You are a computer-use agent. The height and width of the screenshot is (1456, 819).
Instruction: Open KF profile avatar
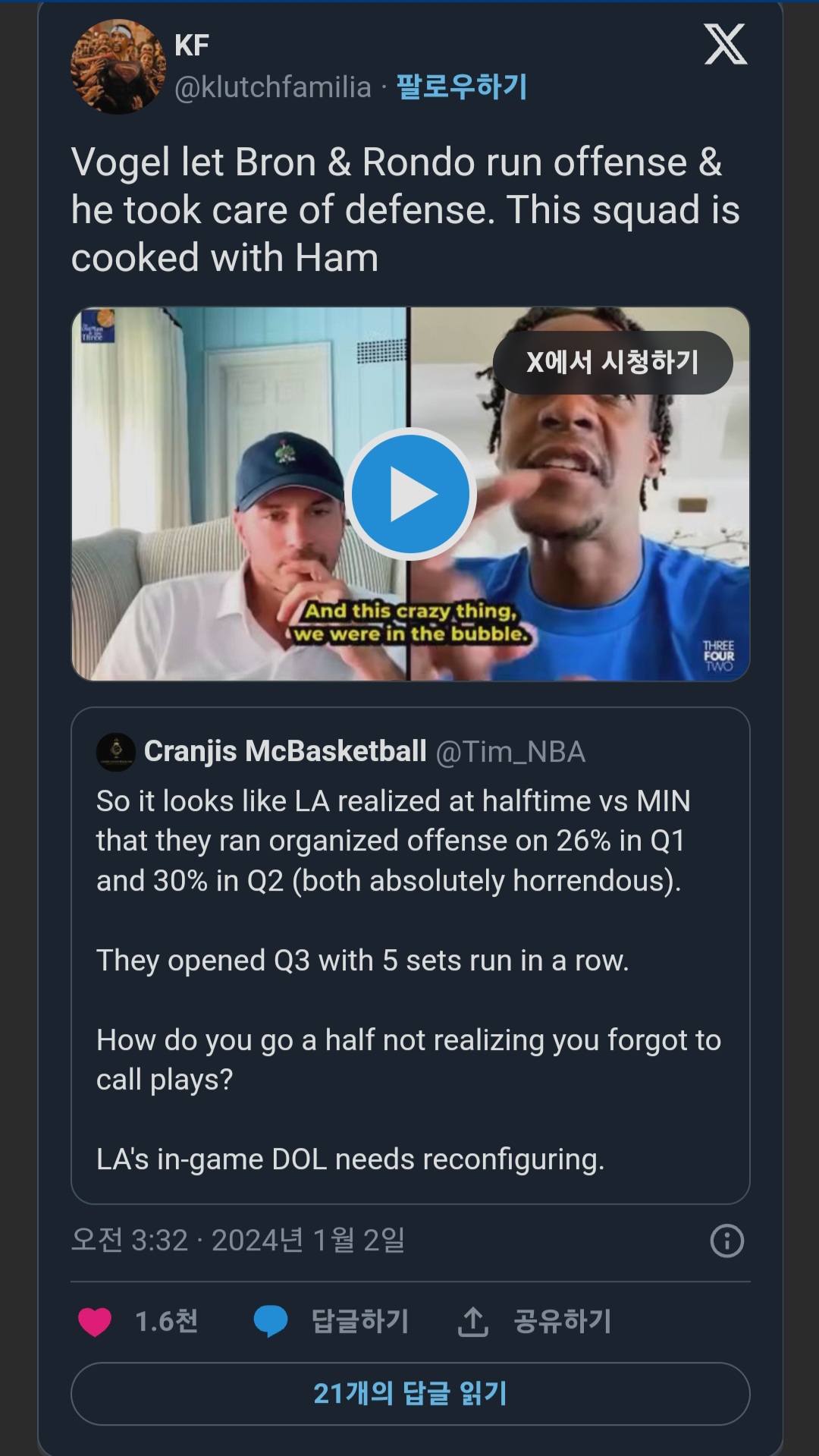118,68
